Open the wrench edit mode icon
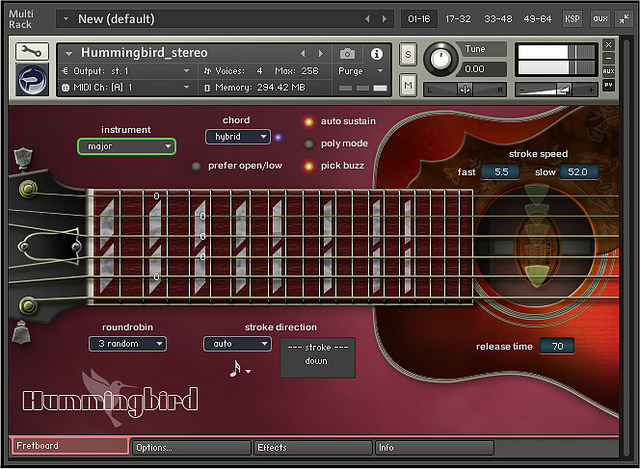 tap(32, 51)
